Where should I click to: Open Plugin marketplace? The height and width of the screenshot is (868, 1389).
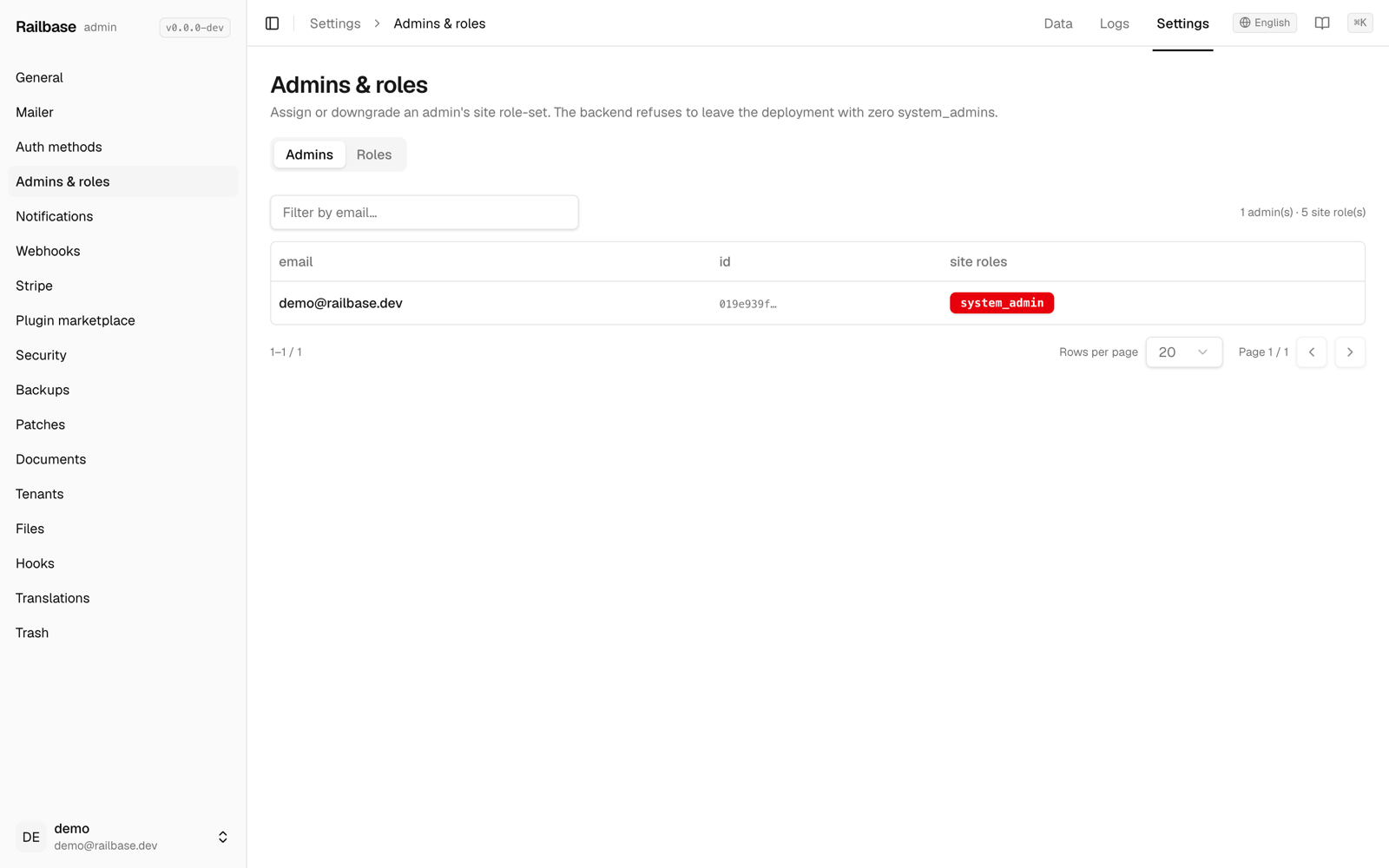coord(122,320)
